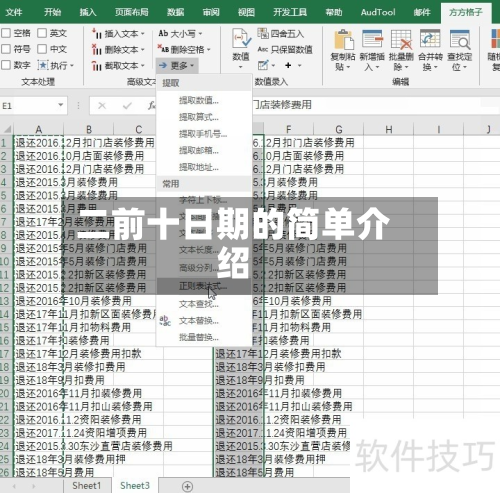Select 提取数值 menu item
Image resolution: width=500 pixels, height=493 pixels.
(x=203, y=100)
